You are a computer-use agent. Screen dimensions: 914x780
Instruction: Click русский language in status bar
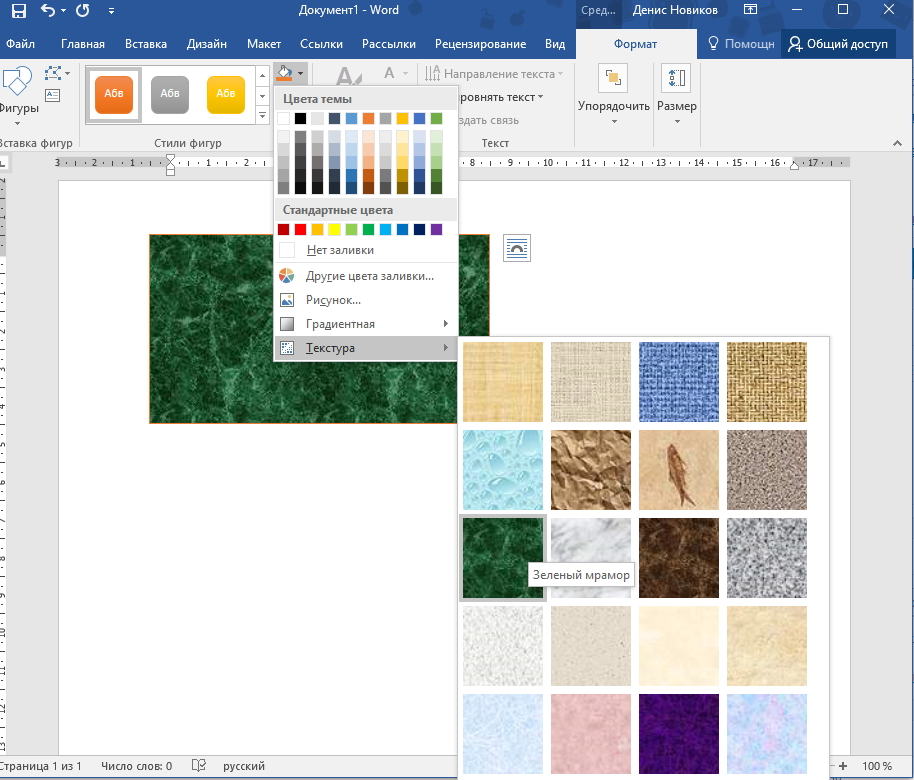243,766
